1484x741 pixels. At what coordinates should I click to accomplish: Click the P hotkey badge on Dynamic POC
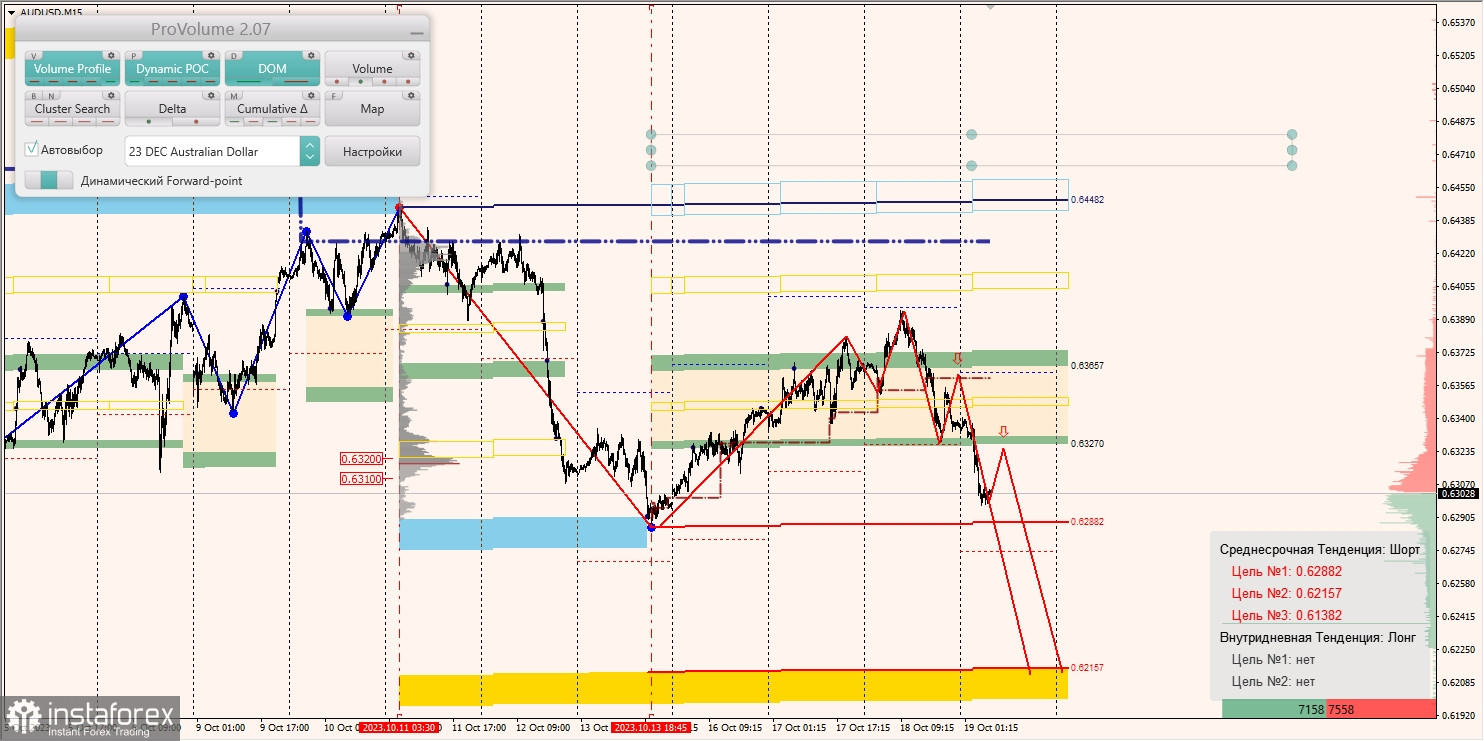pyautogui.click(x=134, y=55)
